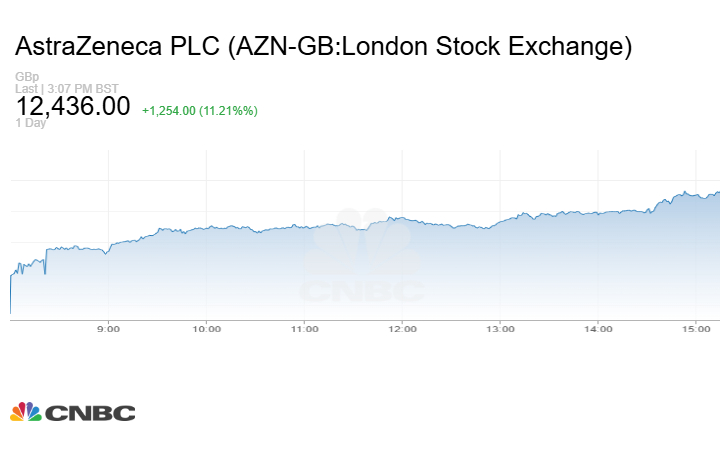
Task: Click the 12,436.00 last price value
Action: click(x=73, y=106)
